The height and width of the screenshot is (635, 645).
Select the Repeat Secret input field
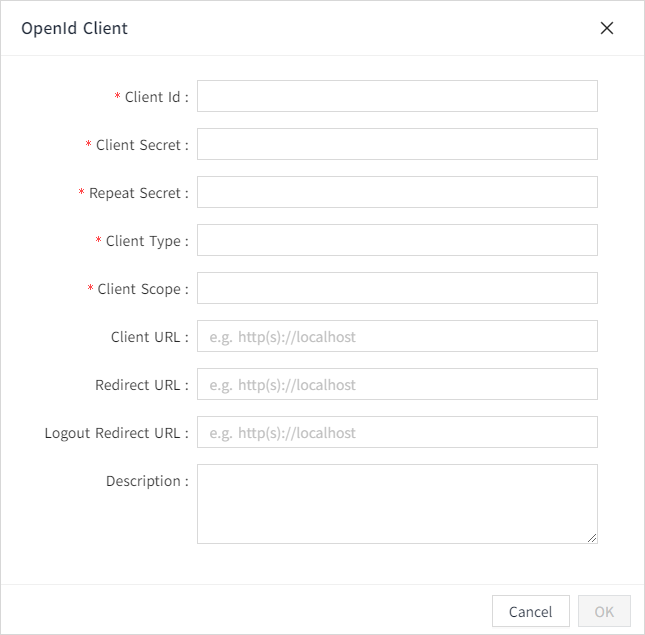tap(397, 192)
